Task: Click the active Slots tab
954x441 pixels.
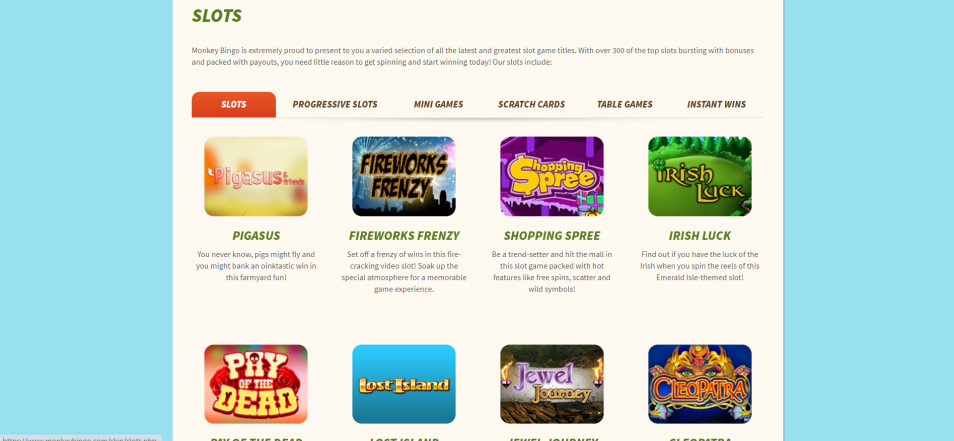Action: pyautogui.click(x=234, y=105)
